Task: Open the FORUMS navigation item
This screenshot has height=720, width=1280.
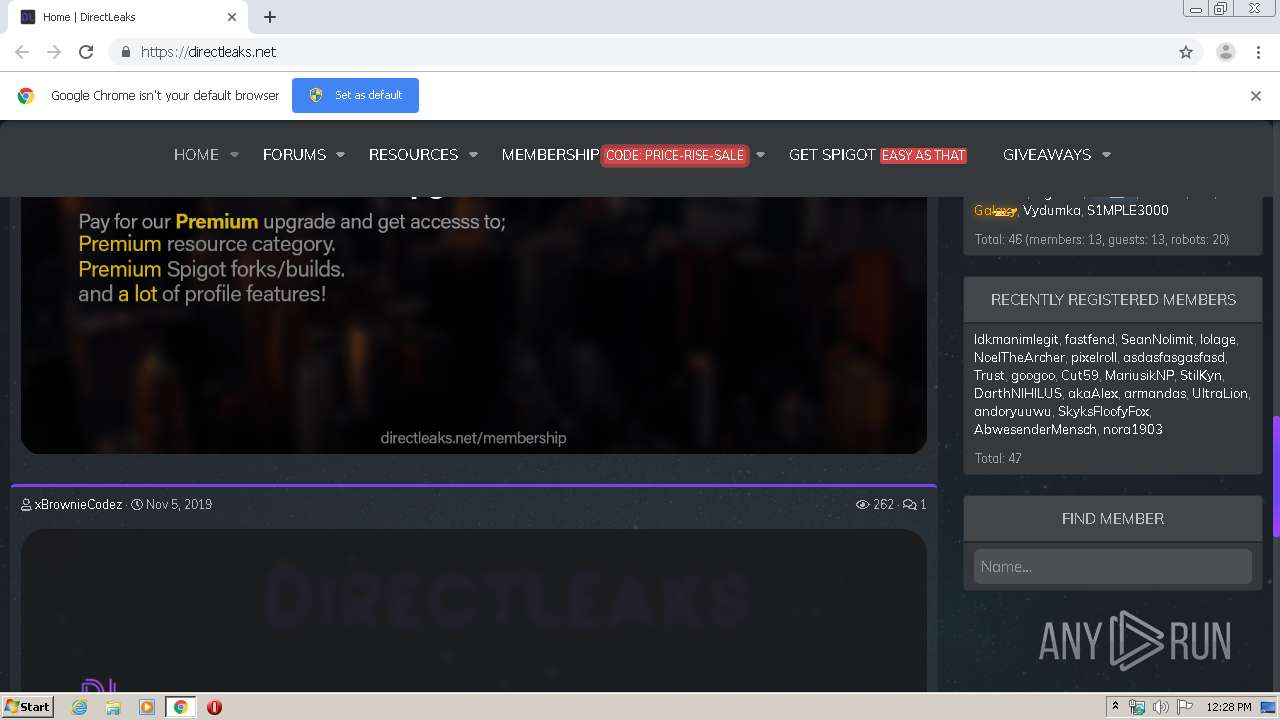Action: [x=294, y=155]
